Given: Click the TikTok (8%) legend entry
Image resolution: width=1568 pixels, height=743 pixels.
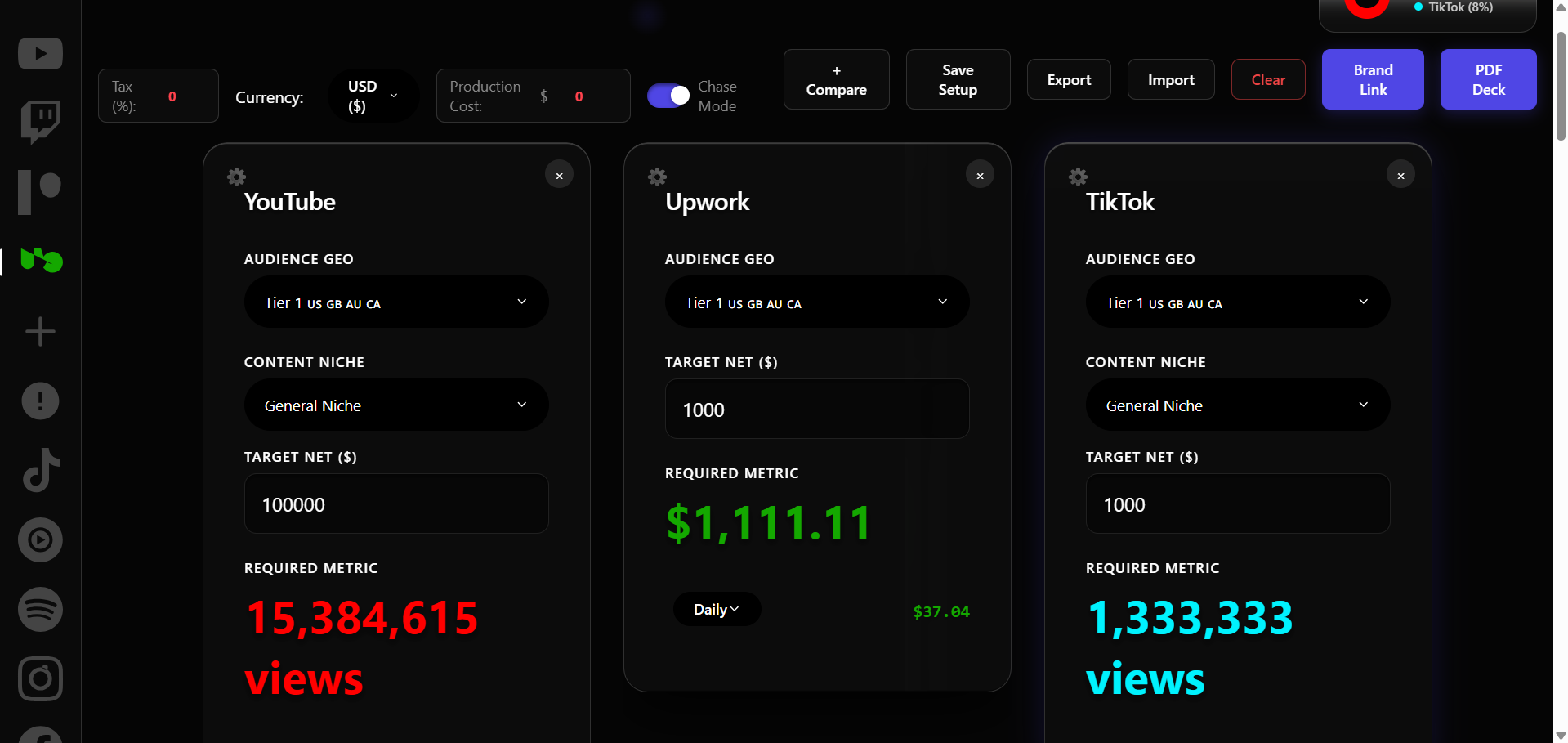Looking at the screenshot, I should click(x=1454, y=7).
